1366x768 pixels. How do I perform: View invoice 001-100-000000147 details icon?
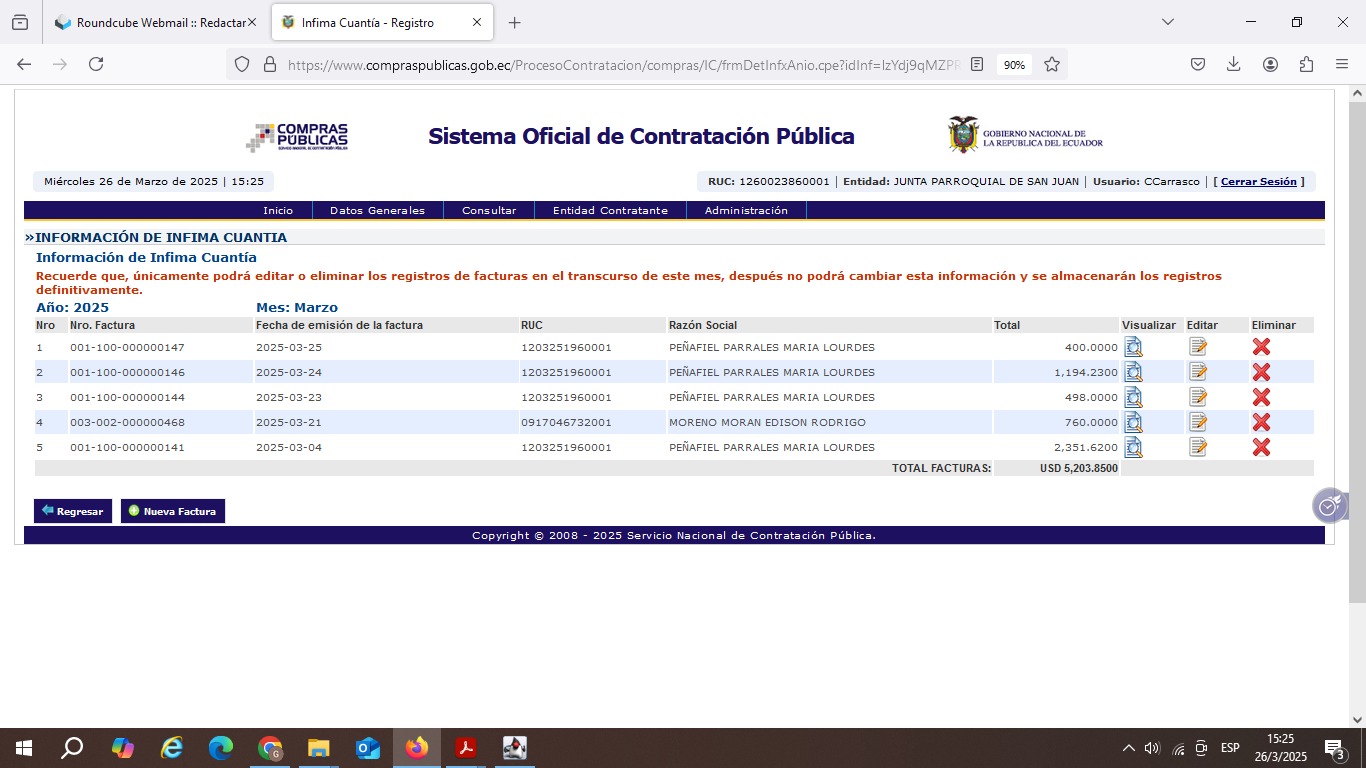coord(1133,347)
